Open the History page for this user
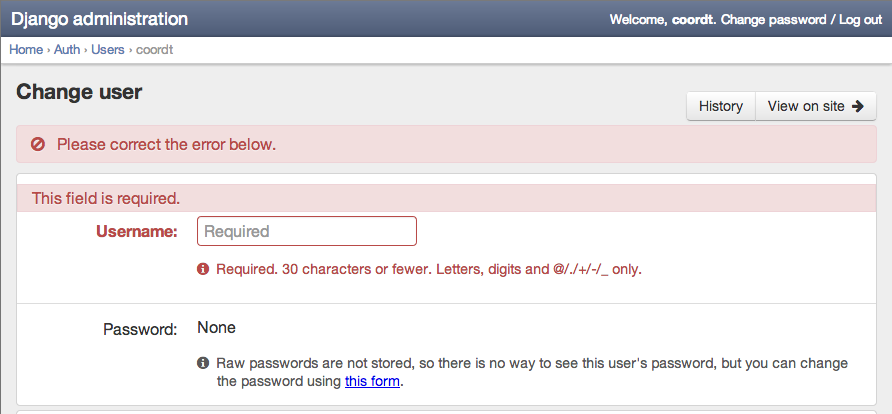 click(721, 106)
